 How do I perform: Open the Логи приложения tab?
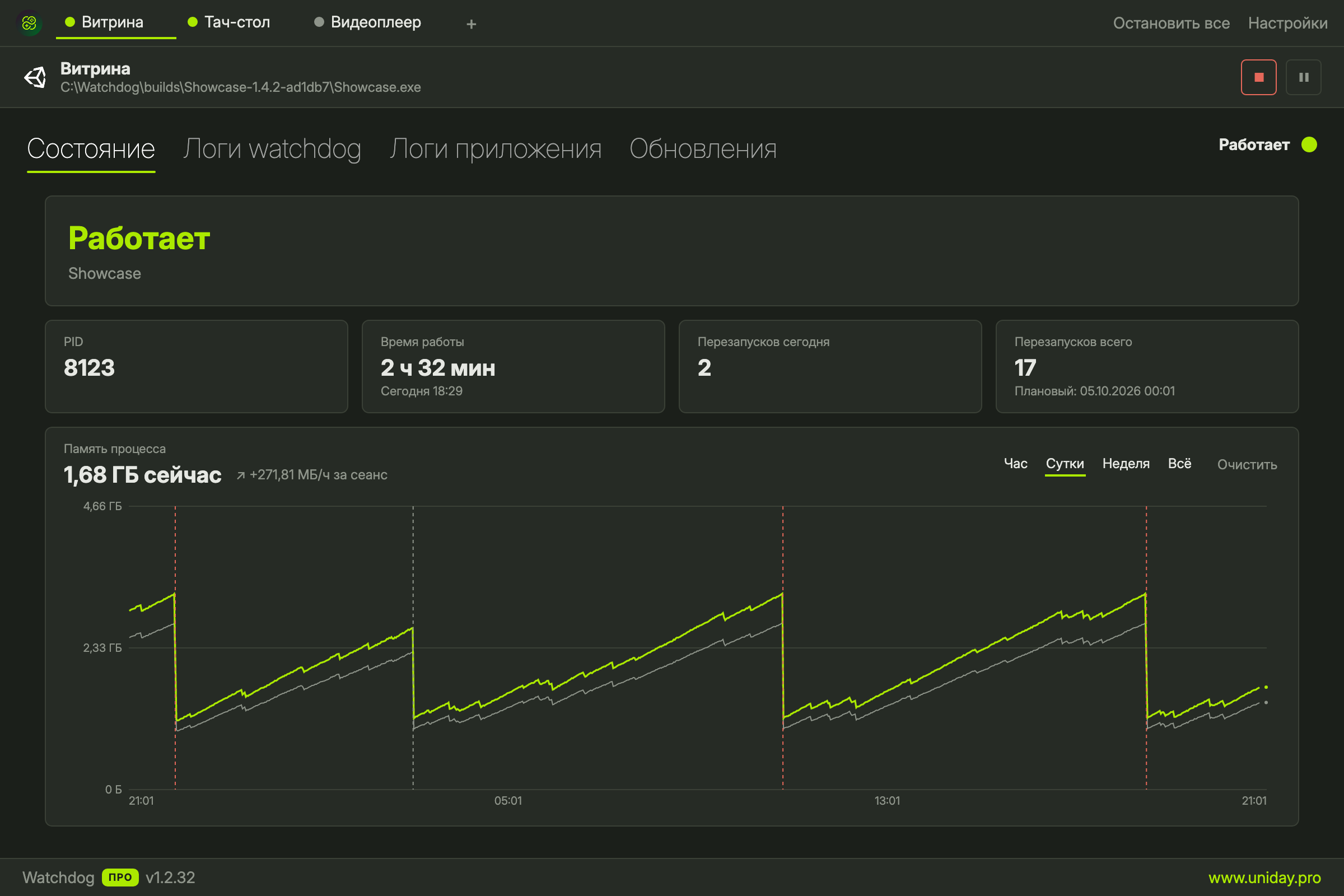[496, 149]
